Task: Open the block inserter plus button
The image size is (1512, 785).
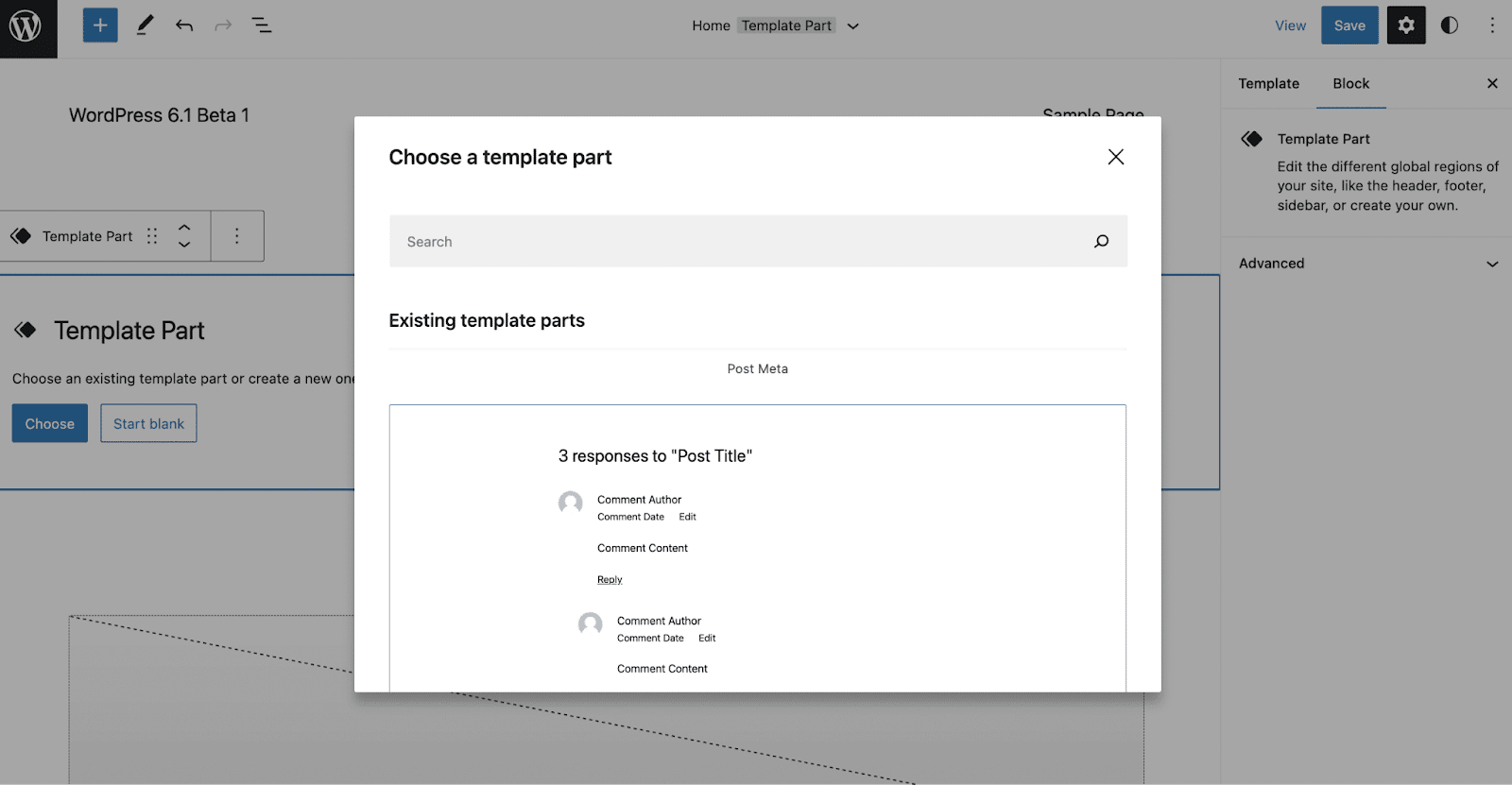Action: pos(100,26)
